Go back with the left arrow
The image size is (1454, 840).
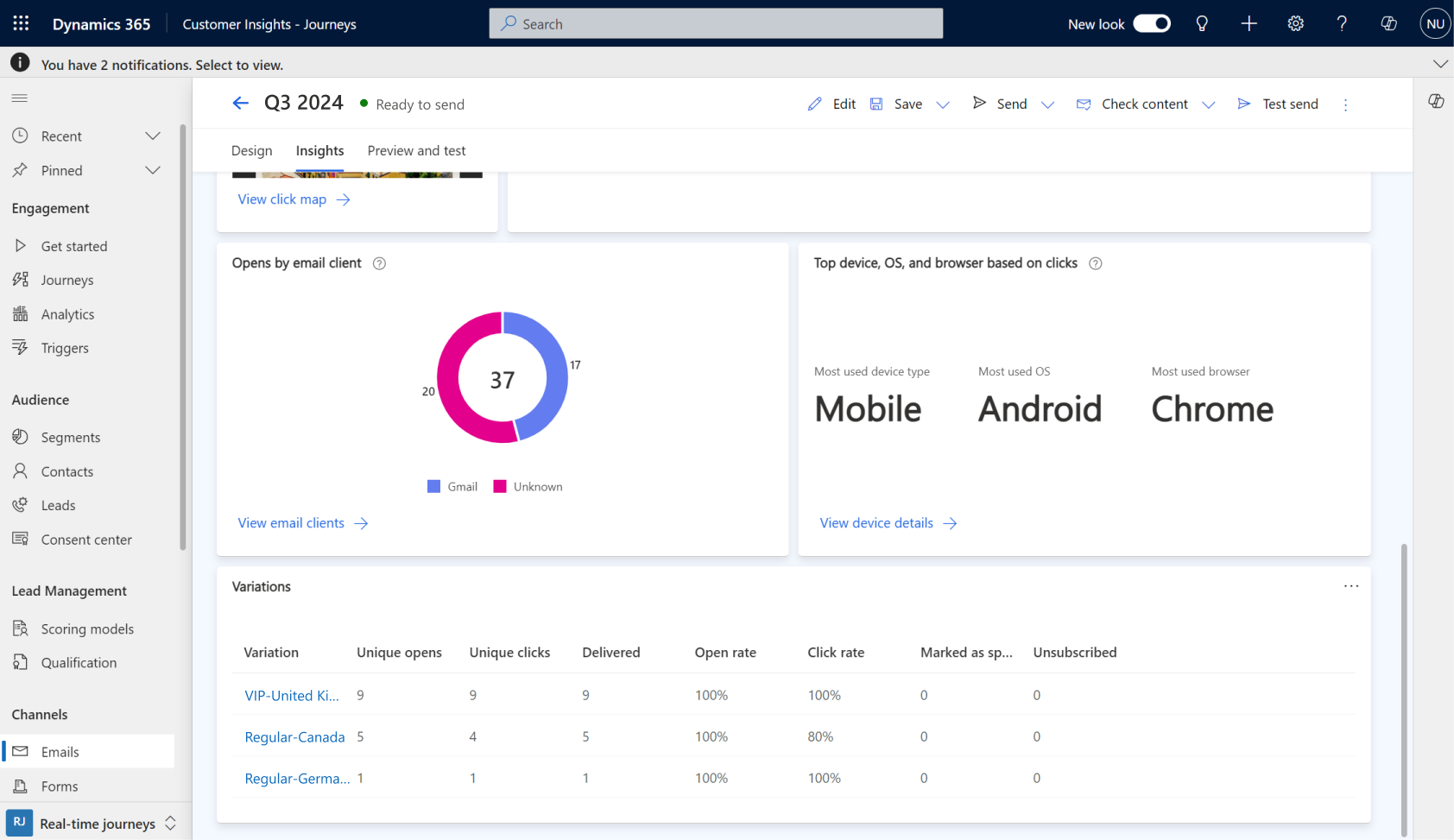[241, 104]
